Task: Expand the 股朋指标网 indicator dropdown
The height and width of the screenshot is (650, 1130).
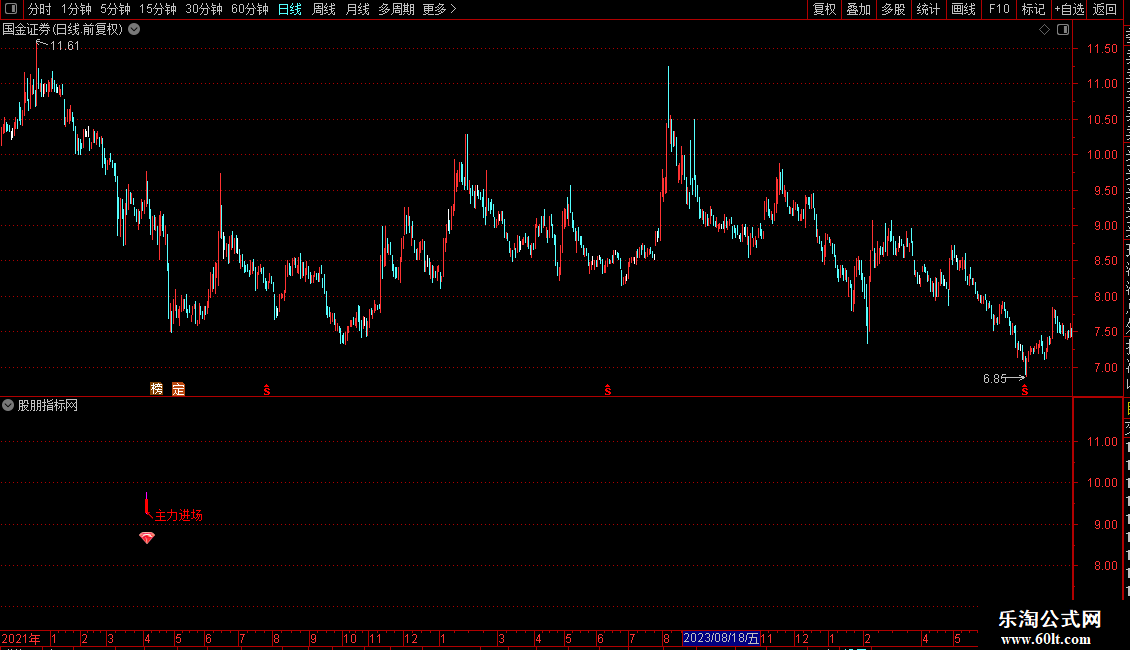Action: pyautogui.click(x=8, y=405)
